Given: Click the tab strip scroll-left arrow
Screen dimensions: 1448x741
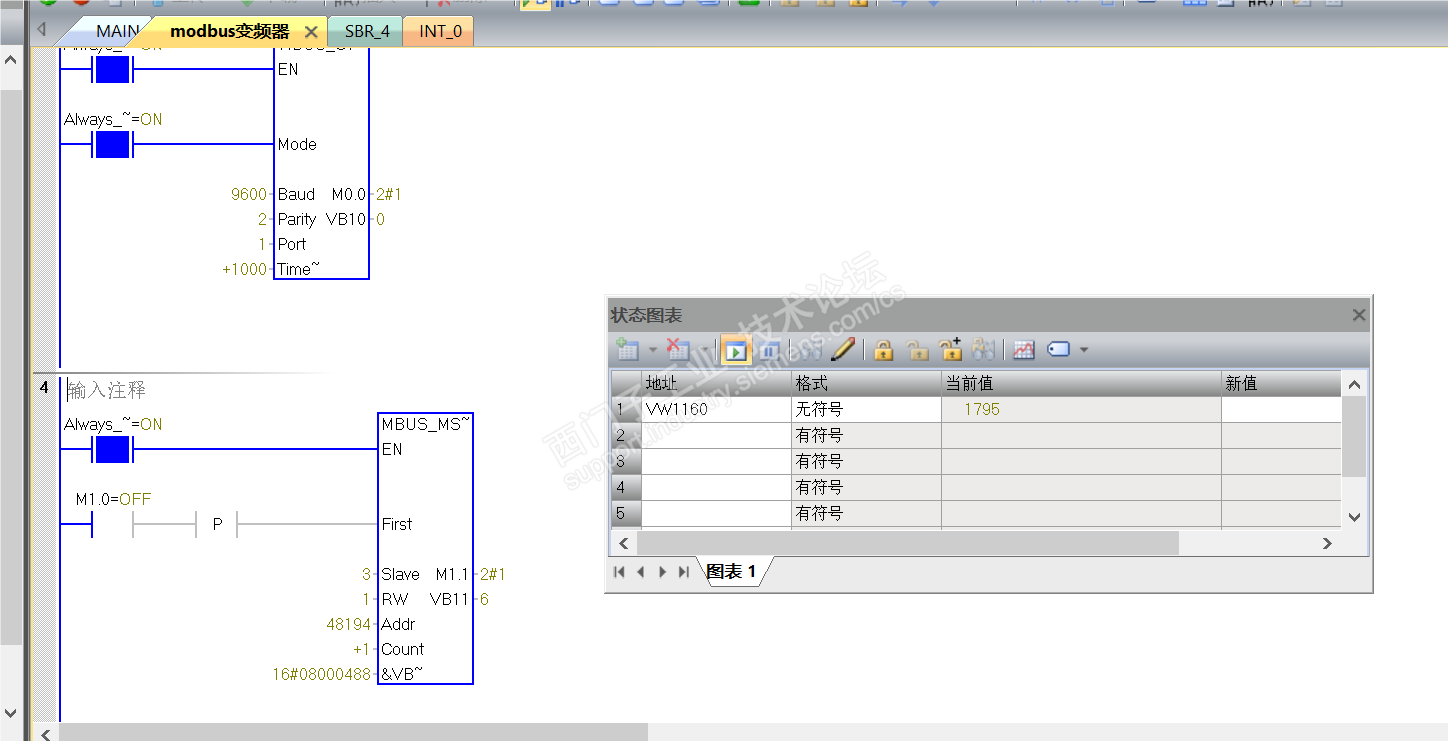Looking at the screenshot, I should (x=41, y=30).
